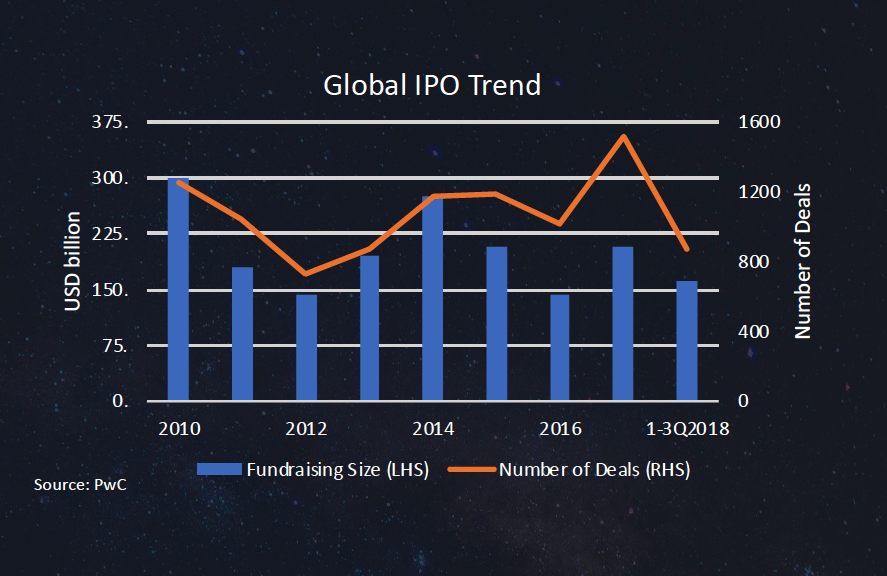Click the 2010 fundraising bar
The height and width of the screenshot is (576, 887).
pyautogui.click(x=178, y=290)
